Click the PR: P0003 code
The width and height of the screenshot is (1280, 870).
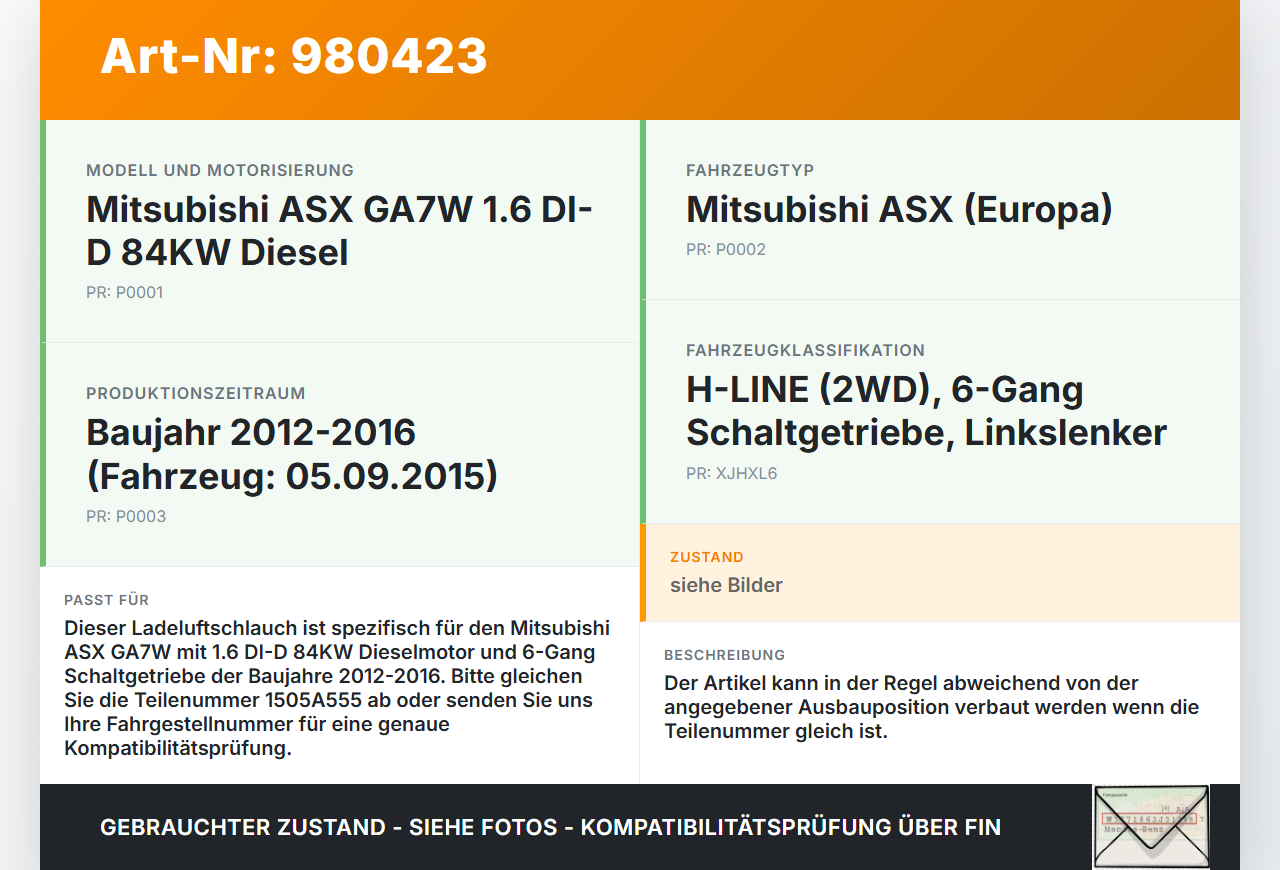click(126, 517)
